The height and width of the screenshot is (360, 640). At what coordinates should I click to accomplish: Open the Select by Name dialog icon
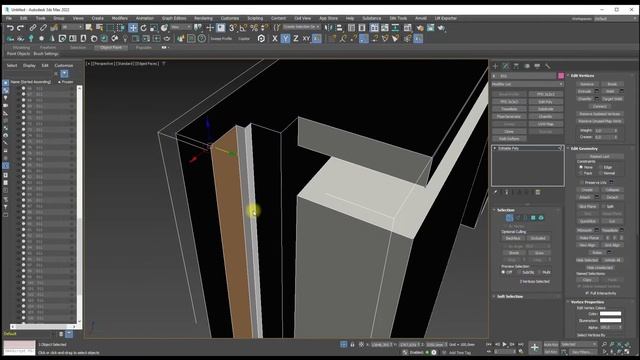point(99,28)
